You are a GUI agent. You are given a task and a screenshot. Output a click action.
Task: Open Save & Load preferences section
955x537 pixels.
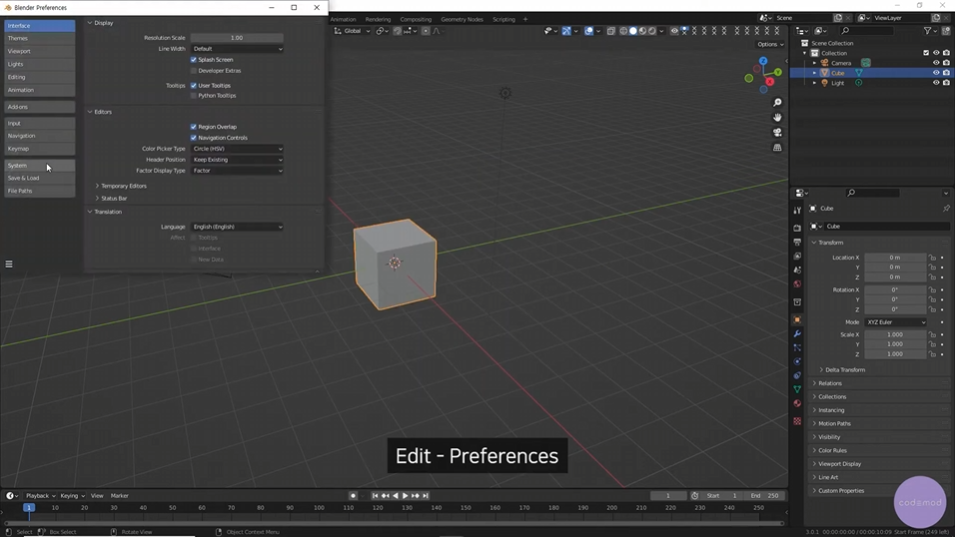coord(40,178)
